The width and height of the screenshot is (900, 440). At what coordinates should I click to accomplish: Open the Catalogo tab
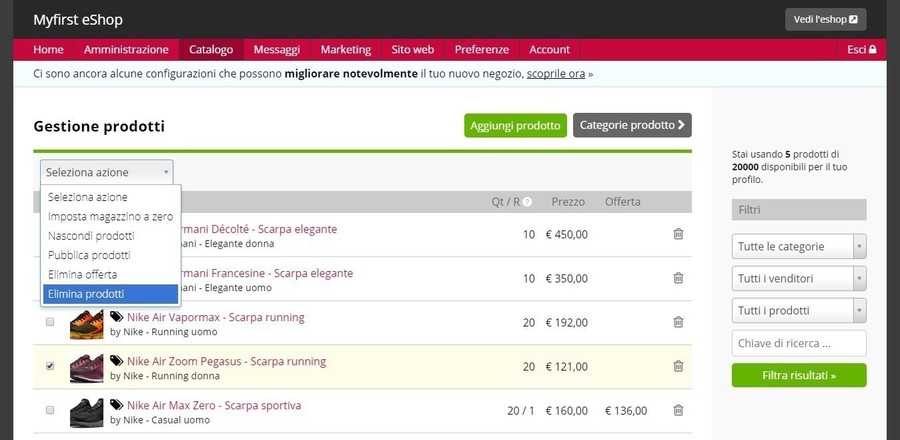pos(211,49)
